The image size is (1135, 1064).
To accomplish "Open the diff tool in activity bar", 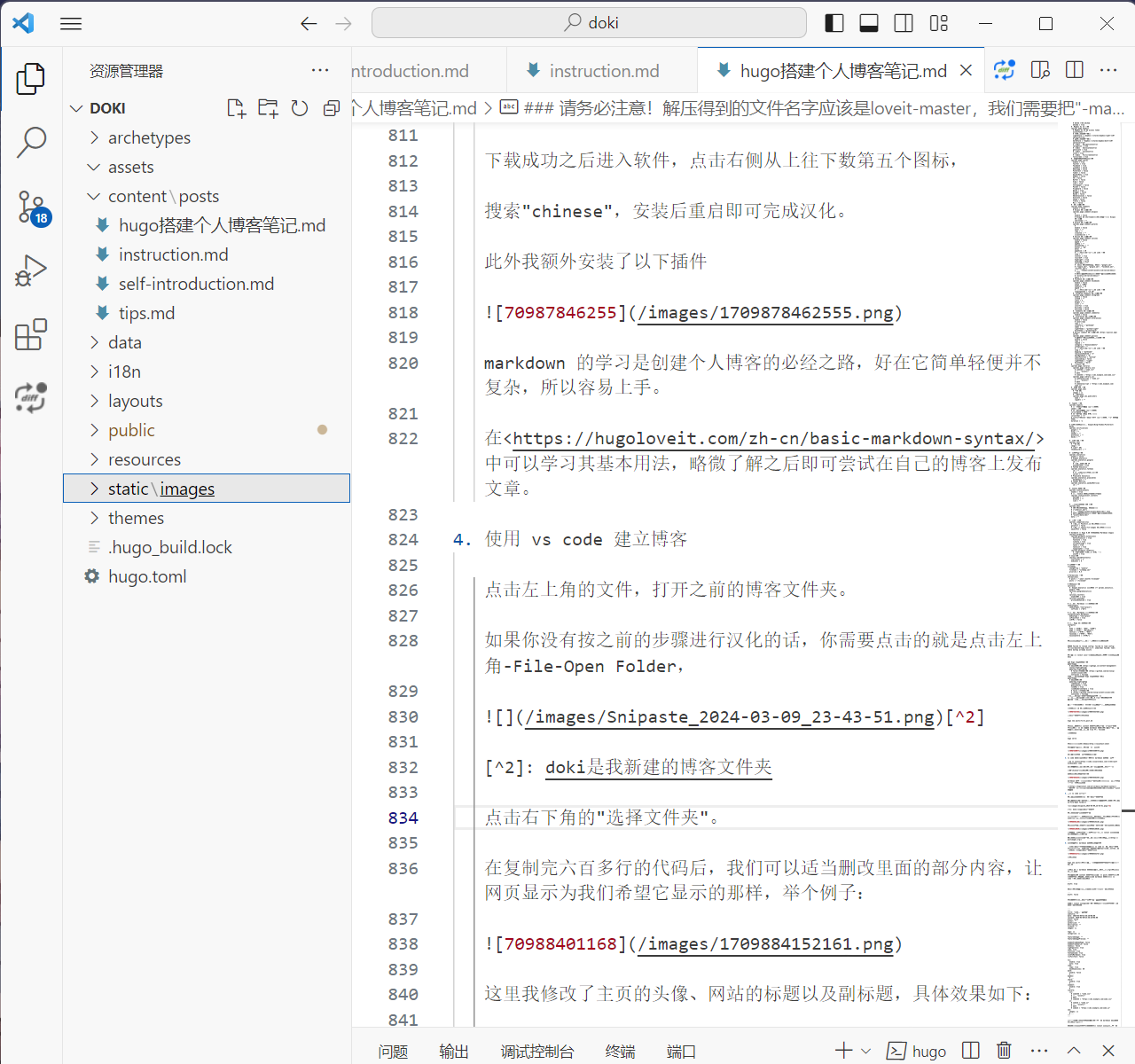I will 31,398.
